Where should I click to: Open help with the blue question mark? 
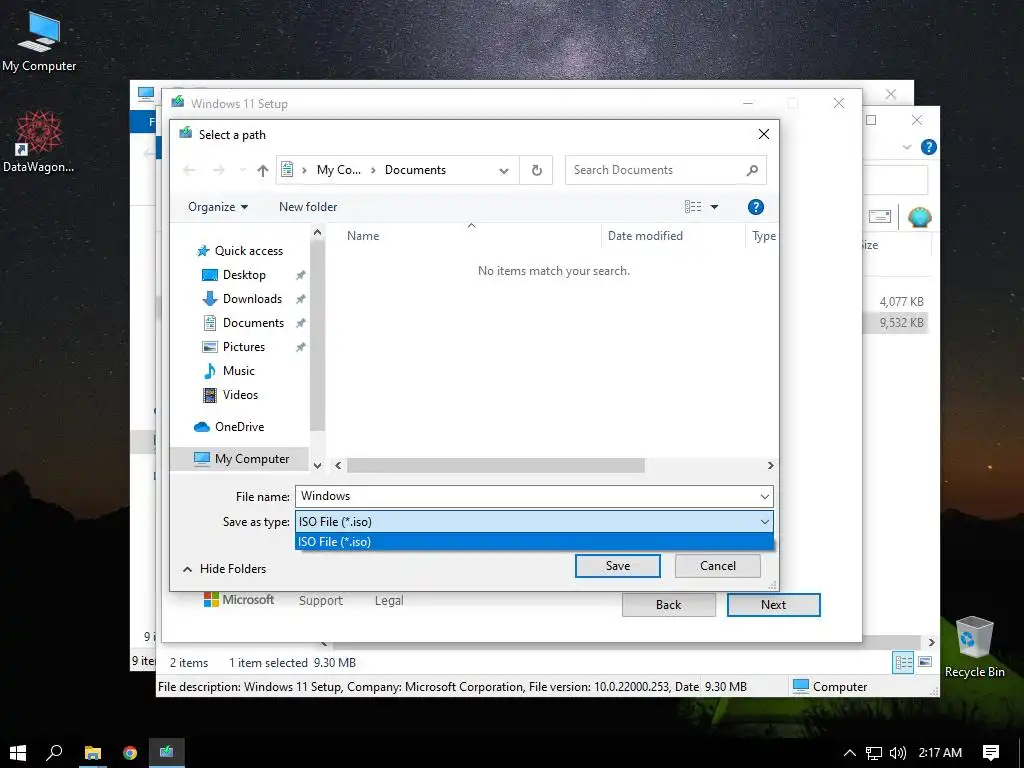point(756,207)
